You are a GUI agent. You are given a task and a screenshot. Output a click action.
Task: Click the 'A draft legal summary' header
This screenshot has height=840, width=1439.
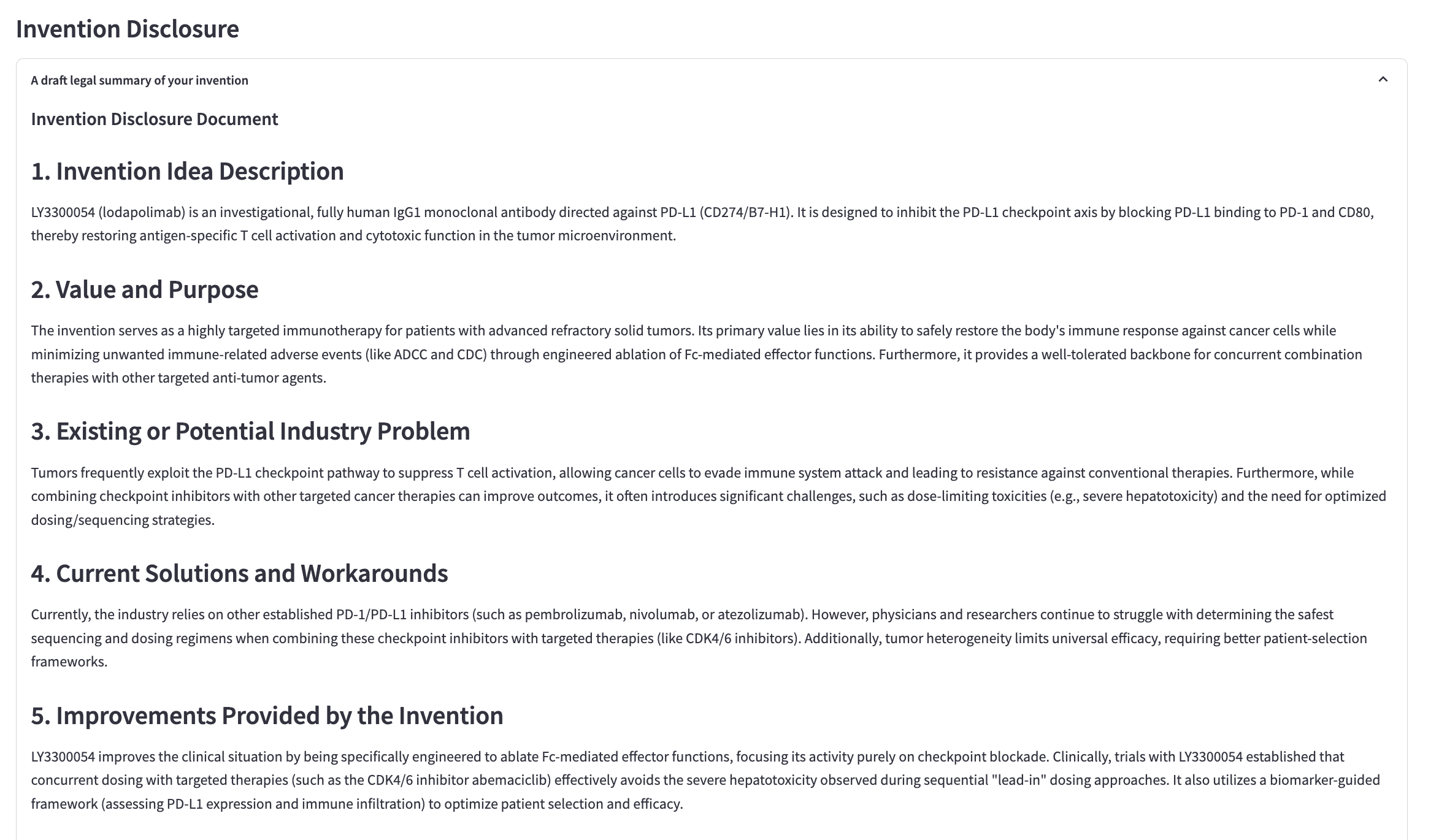pyautogui.click(x=139, y=80)
